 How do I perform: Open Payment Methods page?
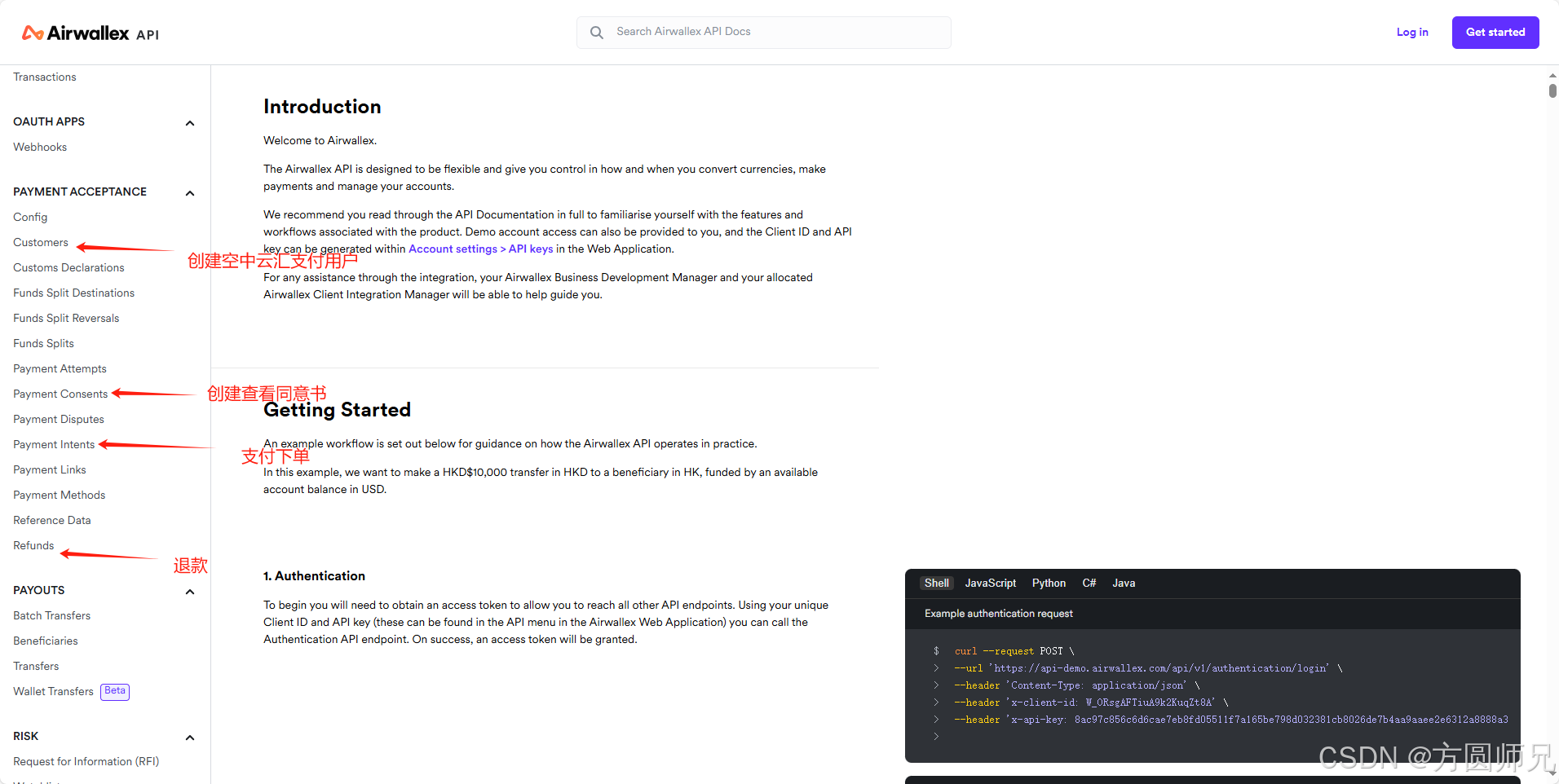point(59,495)
